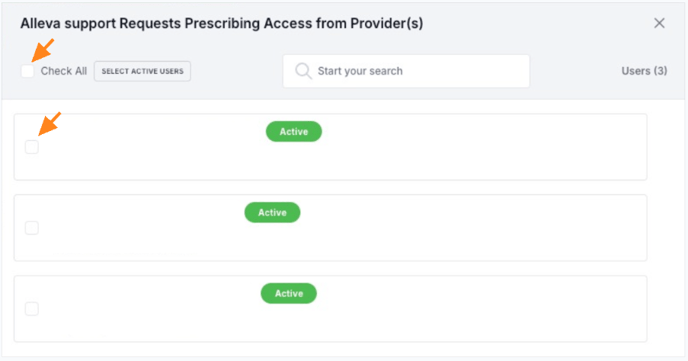This screenshot has height=361, width=688.
Task: Select the third provider's checkbox
Action: point(32,309)
